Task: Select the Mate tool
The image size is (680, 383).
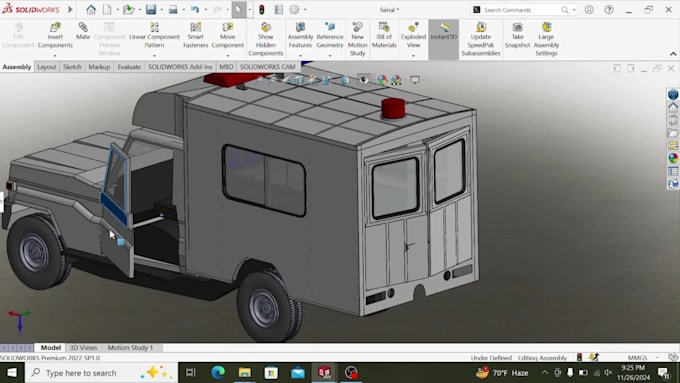Action: (x=83, y=31)
